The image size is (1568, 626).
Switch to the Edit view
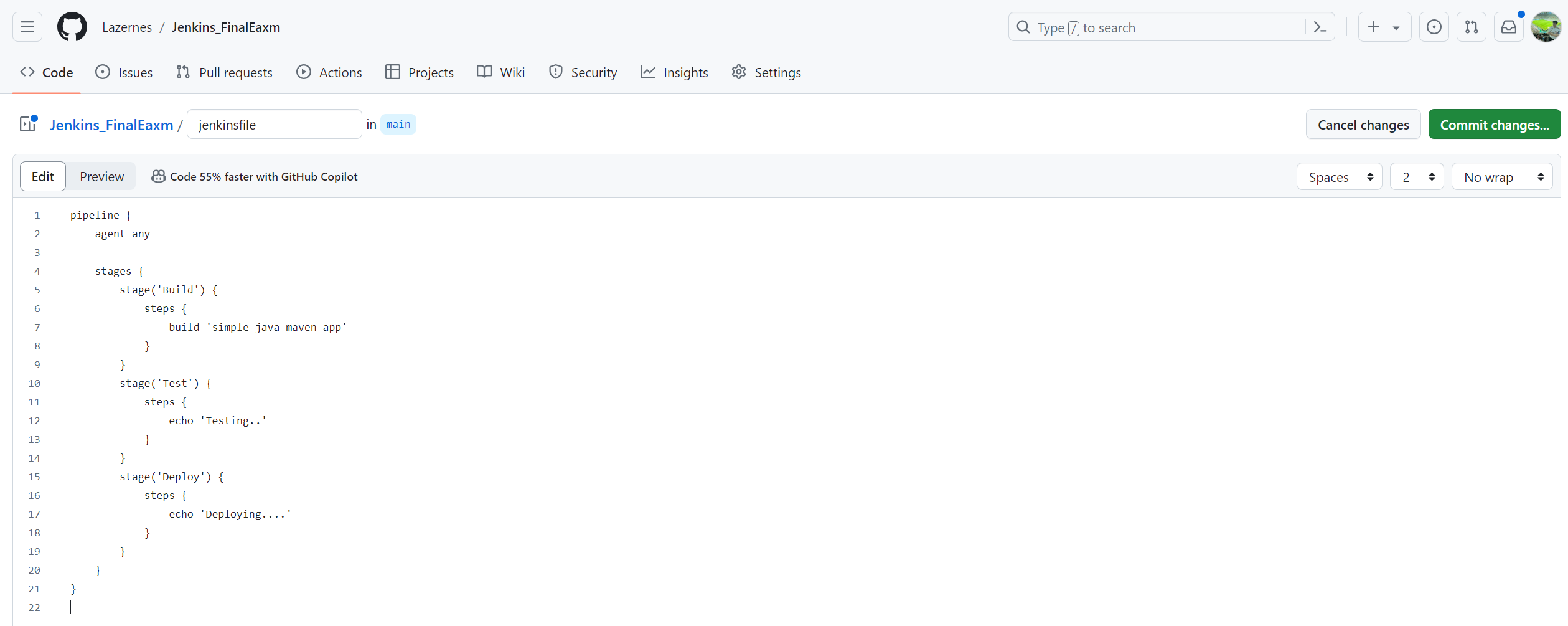coord(43,176)
